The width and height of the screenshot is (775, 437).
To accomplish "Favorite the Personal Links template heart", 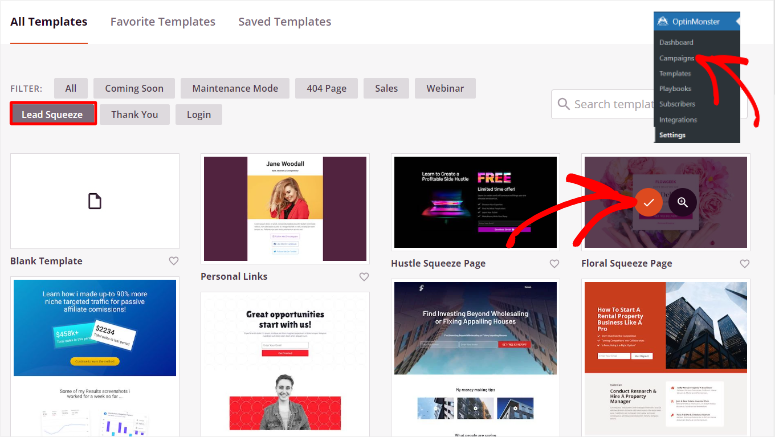I will (364, 277).
